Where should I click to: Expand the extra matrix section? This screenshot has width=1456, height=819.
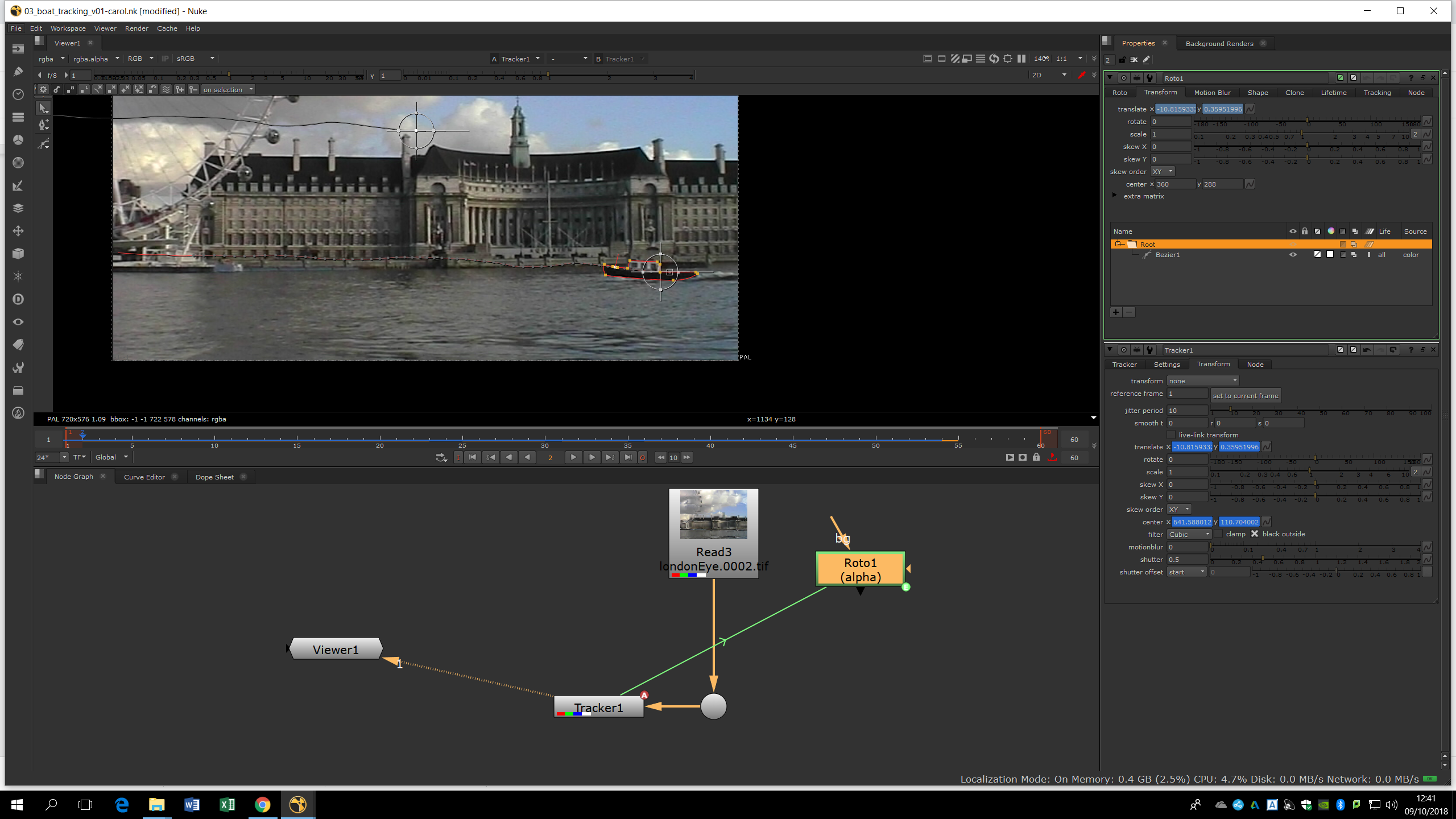pos(1115,196)
